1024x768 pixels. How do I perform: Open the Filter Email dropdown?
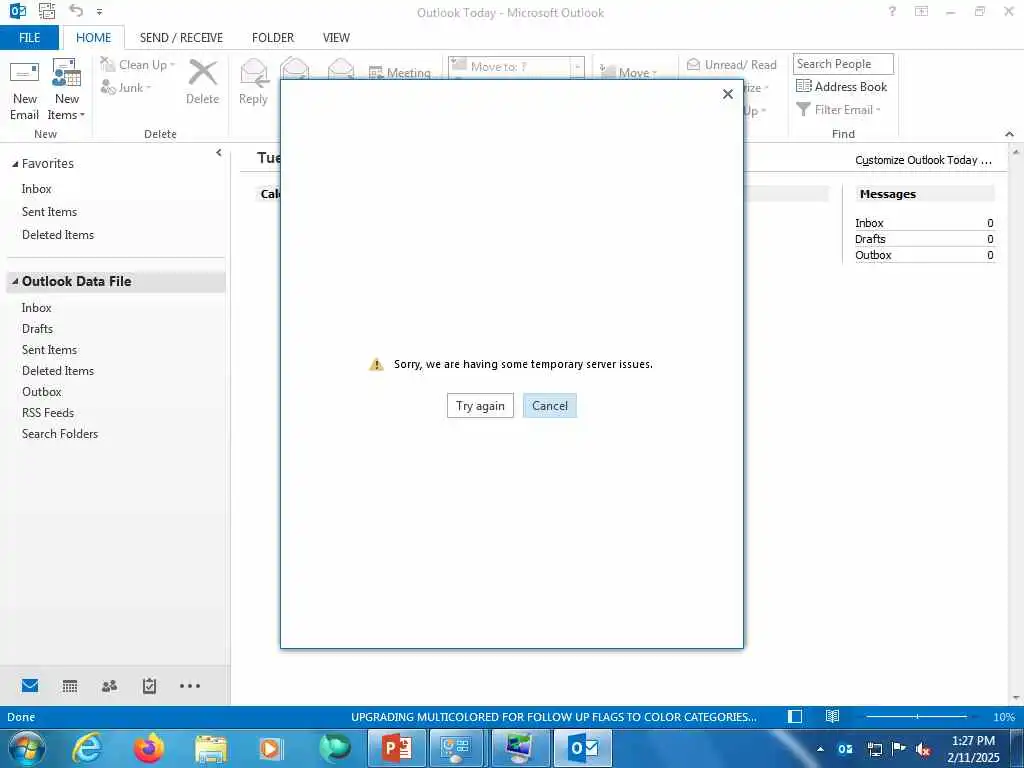839,110
